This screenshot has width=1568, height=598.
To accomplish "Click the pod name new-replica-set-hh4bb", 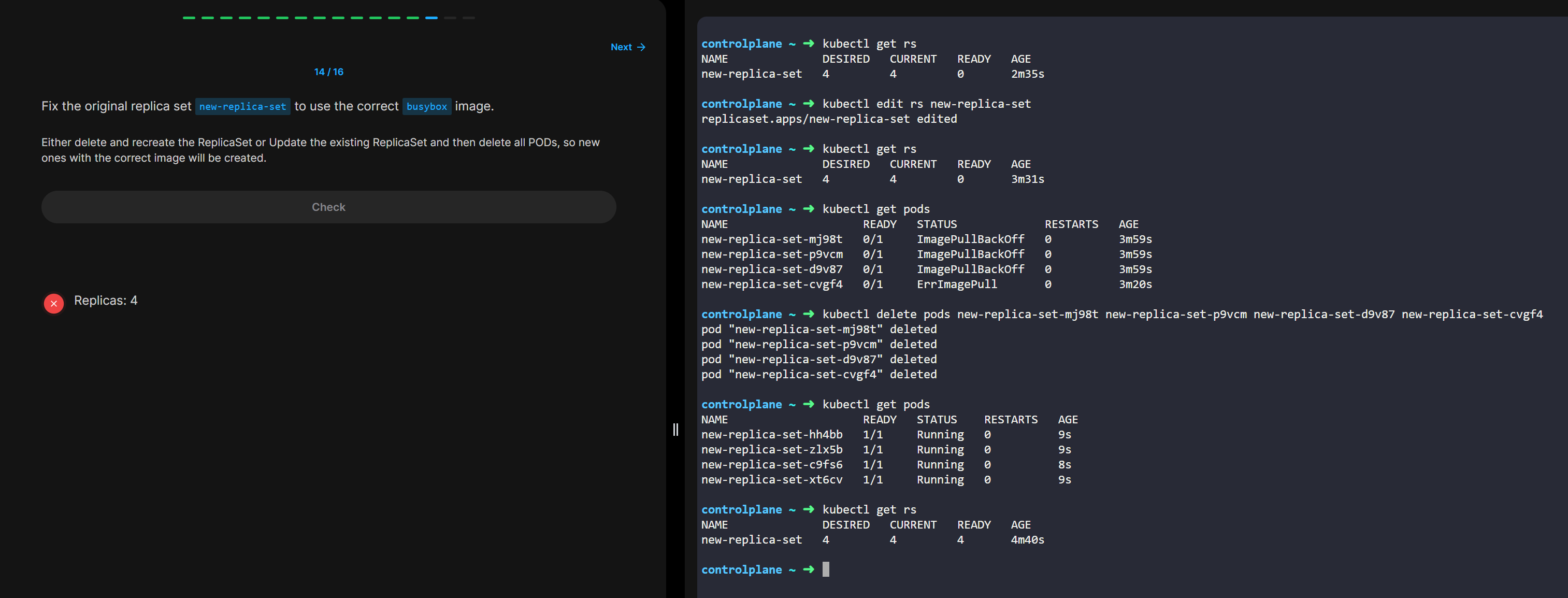I will [x=771, y=435].
